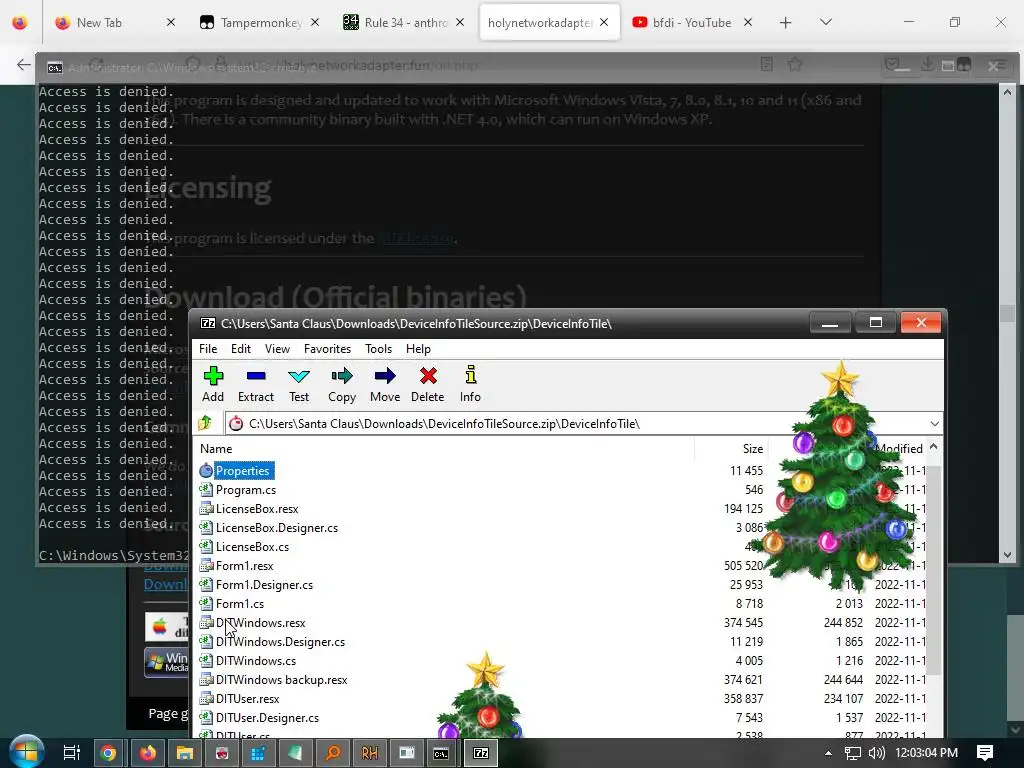This screenshot has height=768, width=1024.
Task: Click the Add button in 7-Zip toolbar
Action: click(x=213, y=384)
